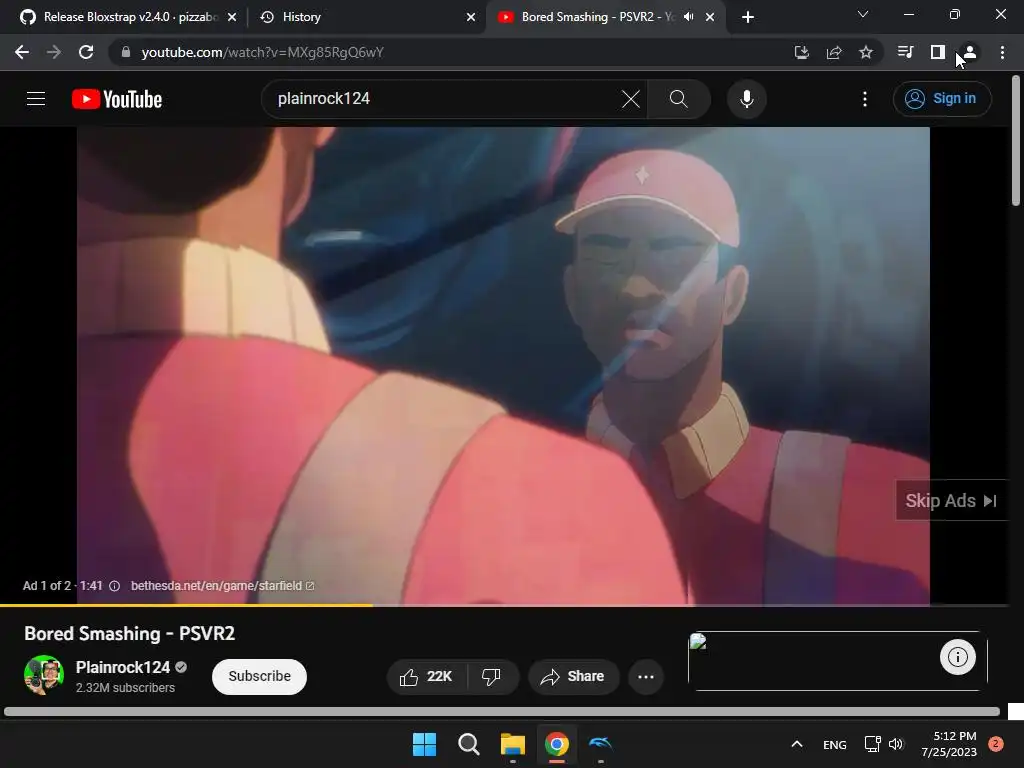The height and width of the screenshot is (768, 1024).
Task: Skip the ad with Skip Ads
Action: click(x=951, y=501)
